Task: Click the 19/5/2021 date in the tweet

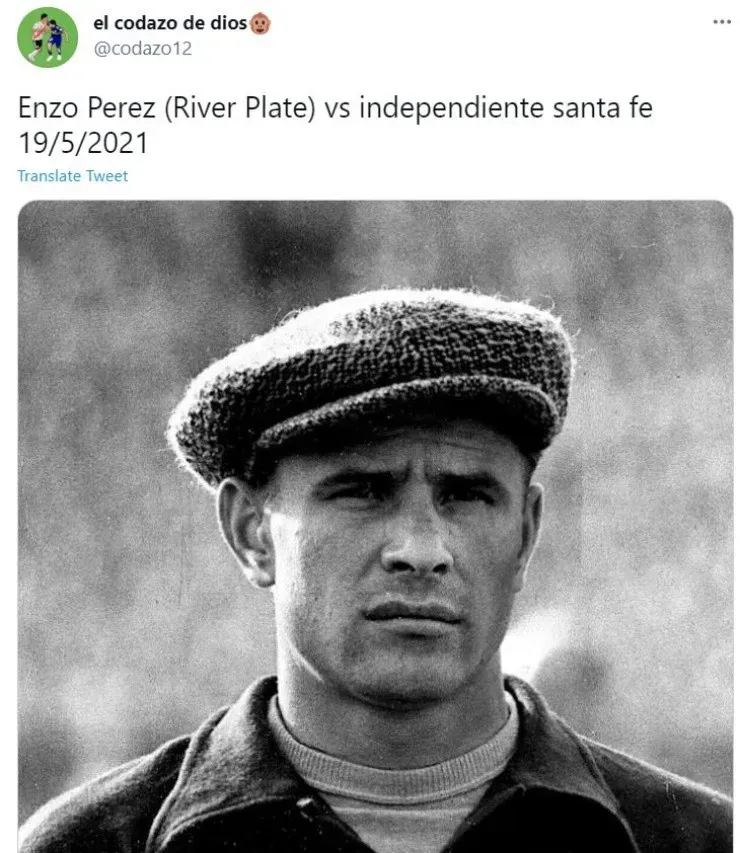Action: [x=83, y=144]
